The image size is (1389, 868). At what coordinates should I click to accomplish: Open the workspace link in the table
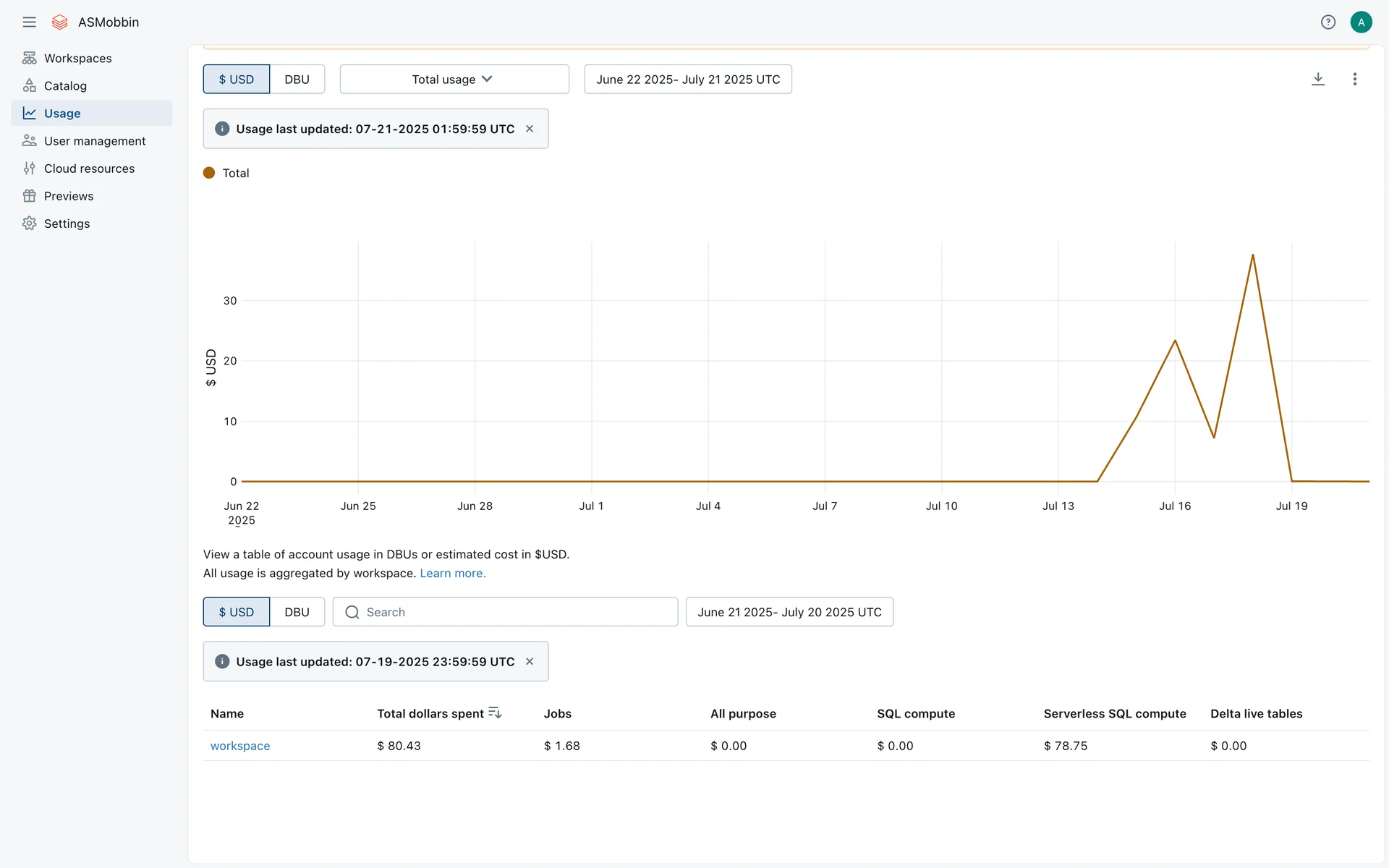(x=239, y=746)
